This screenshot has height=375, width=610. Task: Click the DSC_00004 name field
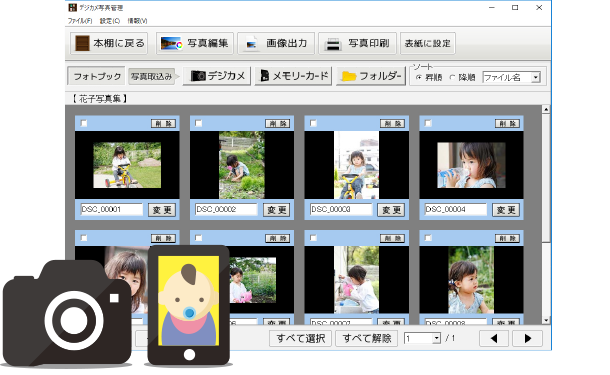tap(456, 210)
